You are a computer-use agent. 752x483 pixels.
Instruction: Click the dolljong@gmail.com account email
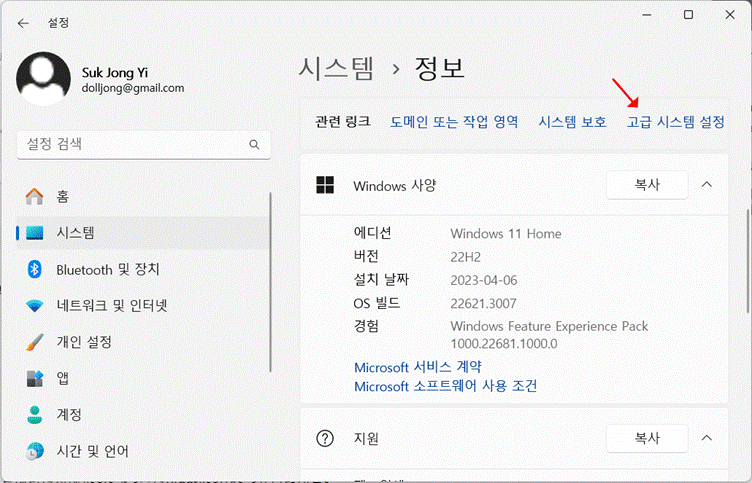pyautogui.click(x=133, y=88)
